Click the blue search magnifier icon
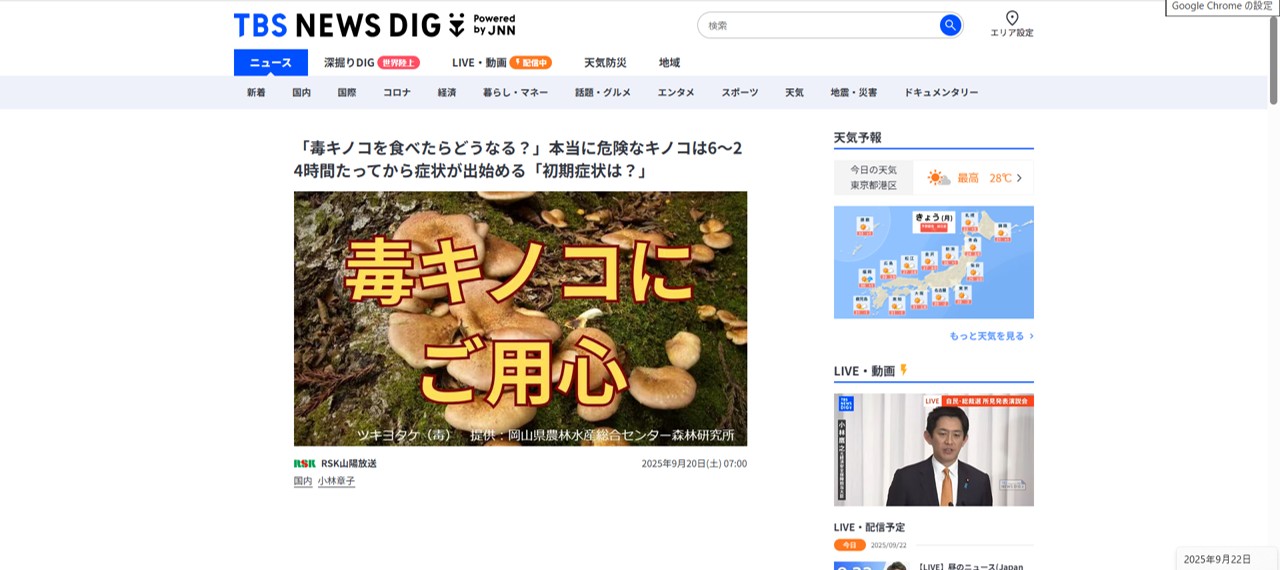 tap(950, 25)
